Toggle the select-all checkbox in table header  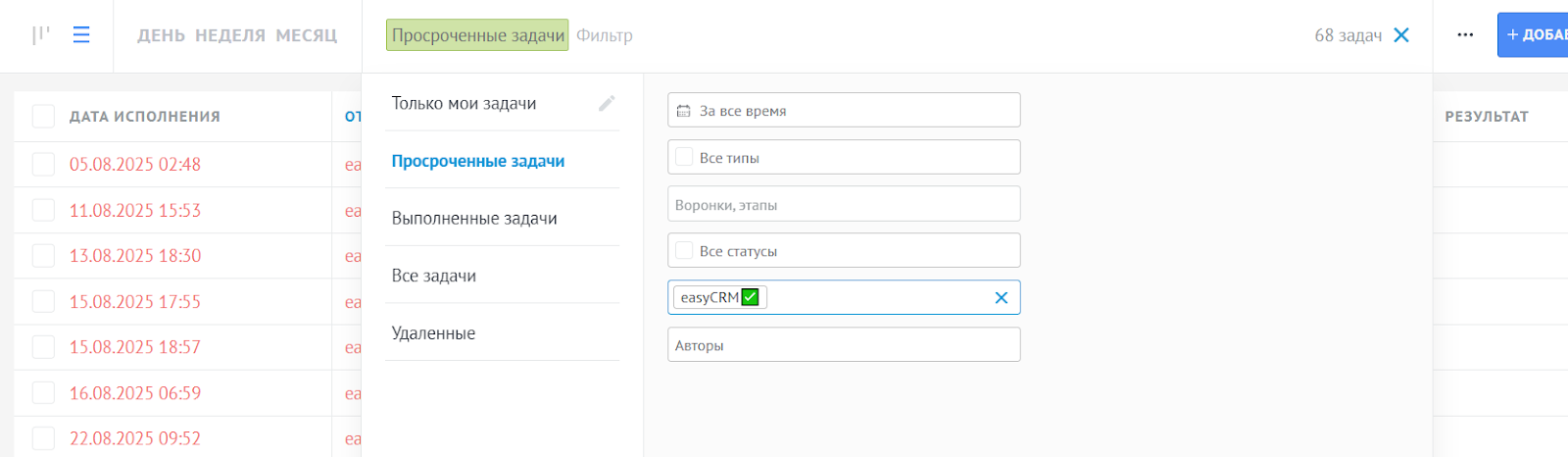pyautogui.click(x=43, y=117)
